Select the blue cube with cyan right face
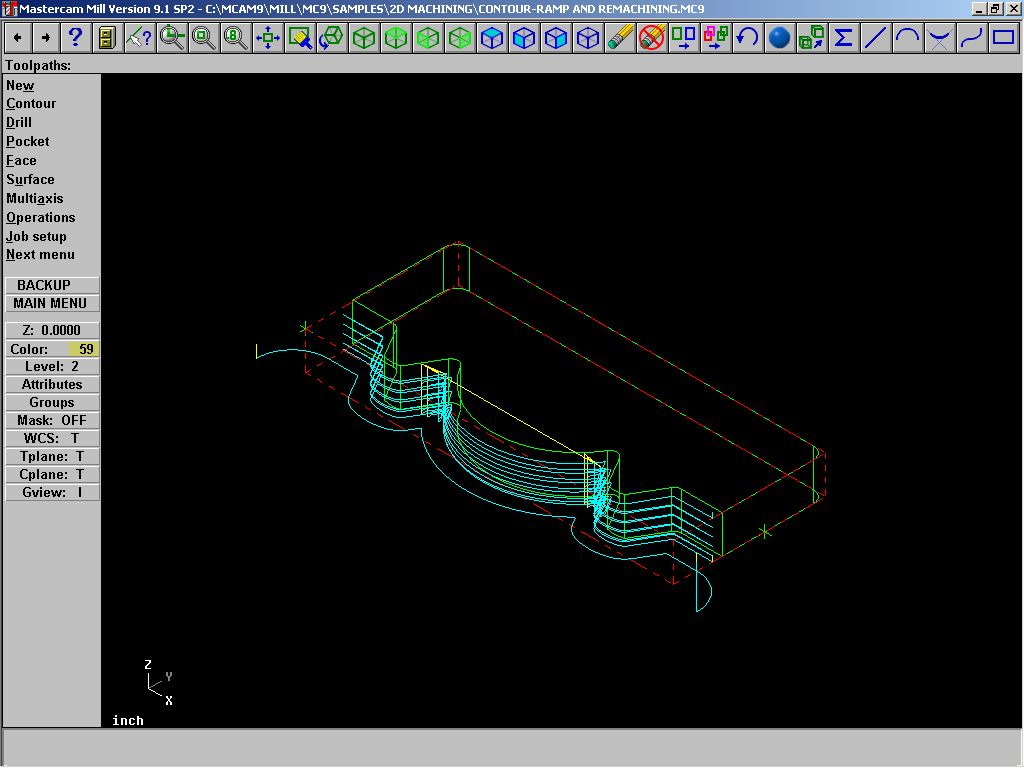Screen dimensions: 1024x768 [556, 38]
